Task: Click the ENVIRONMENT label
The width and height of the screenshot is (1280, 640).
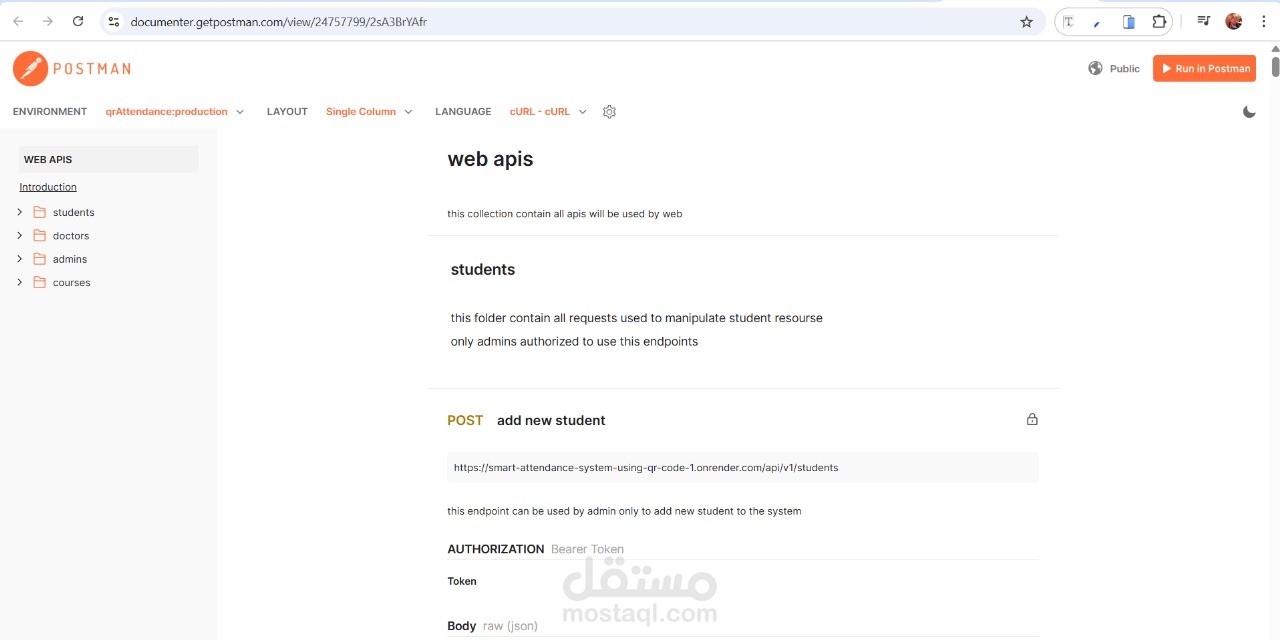Action: (x=50, y=112)
